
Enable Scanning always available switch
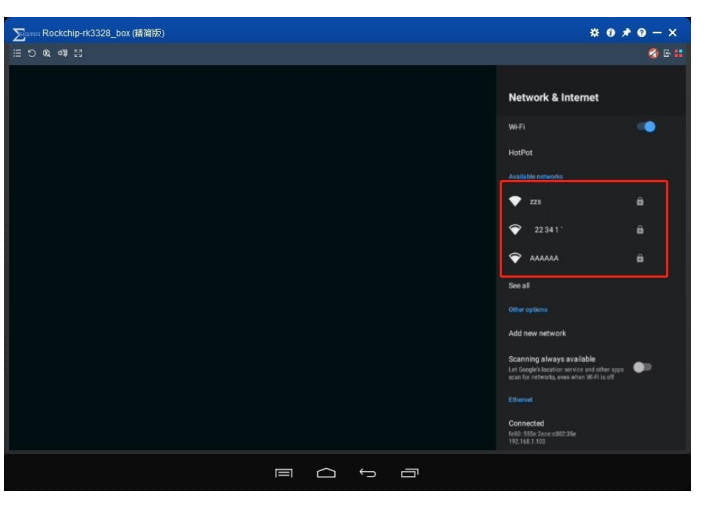point(643,367)
